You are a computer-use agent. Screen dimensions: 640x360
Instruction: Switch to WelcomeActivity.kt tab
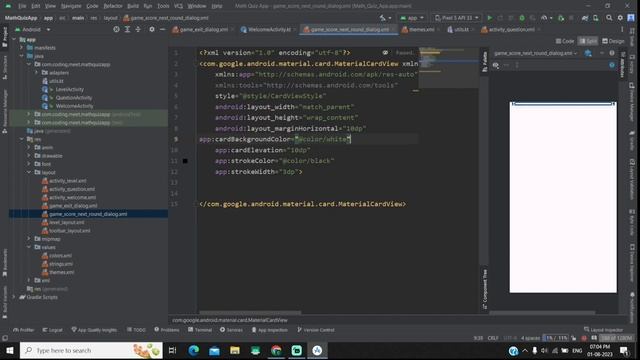269,29
